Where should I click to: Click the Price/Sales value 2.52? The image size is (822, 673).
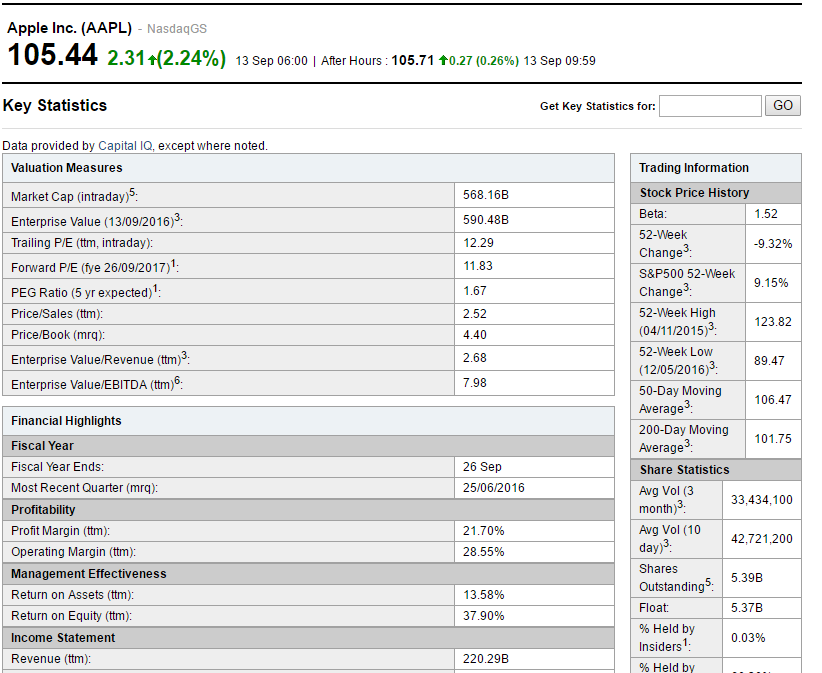click(x=474, y=314)
